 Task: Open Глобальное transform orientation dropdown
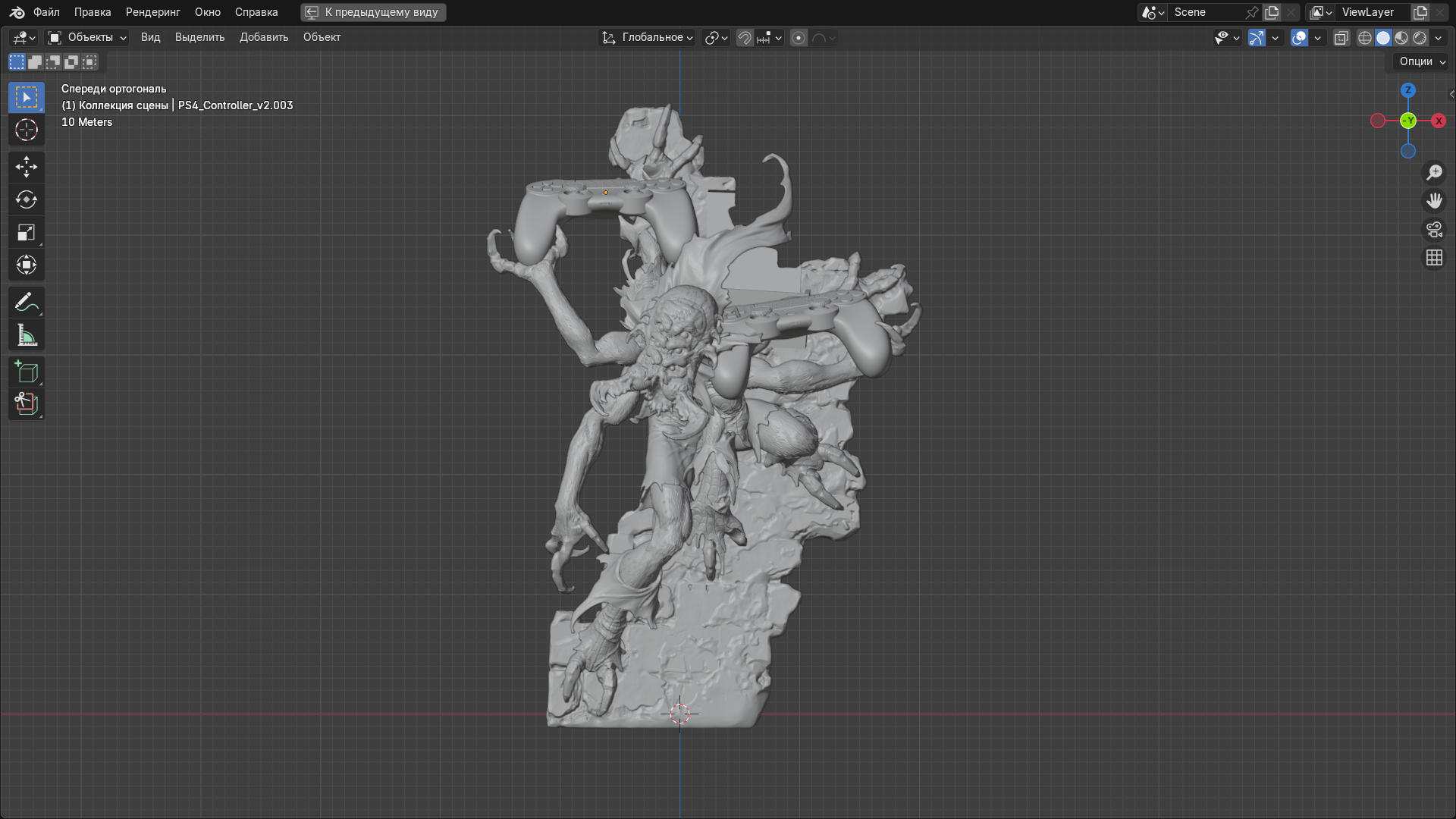tap(647, 37)
